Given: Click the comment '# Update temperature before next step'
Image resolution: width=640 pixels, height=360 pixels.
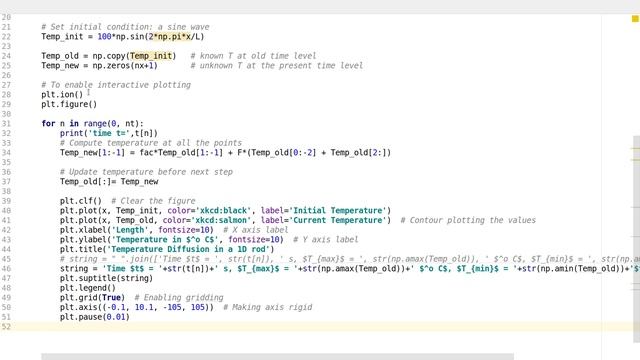Looking at the screenshot, I should (x=146, y=172).
